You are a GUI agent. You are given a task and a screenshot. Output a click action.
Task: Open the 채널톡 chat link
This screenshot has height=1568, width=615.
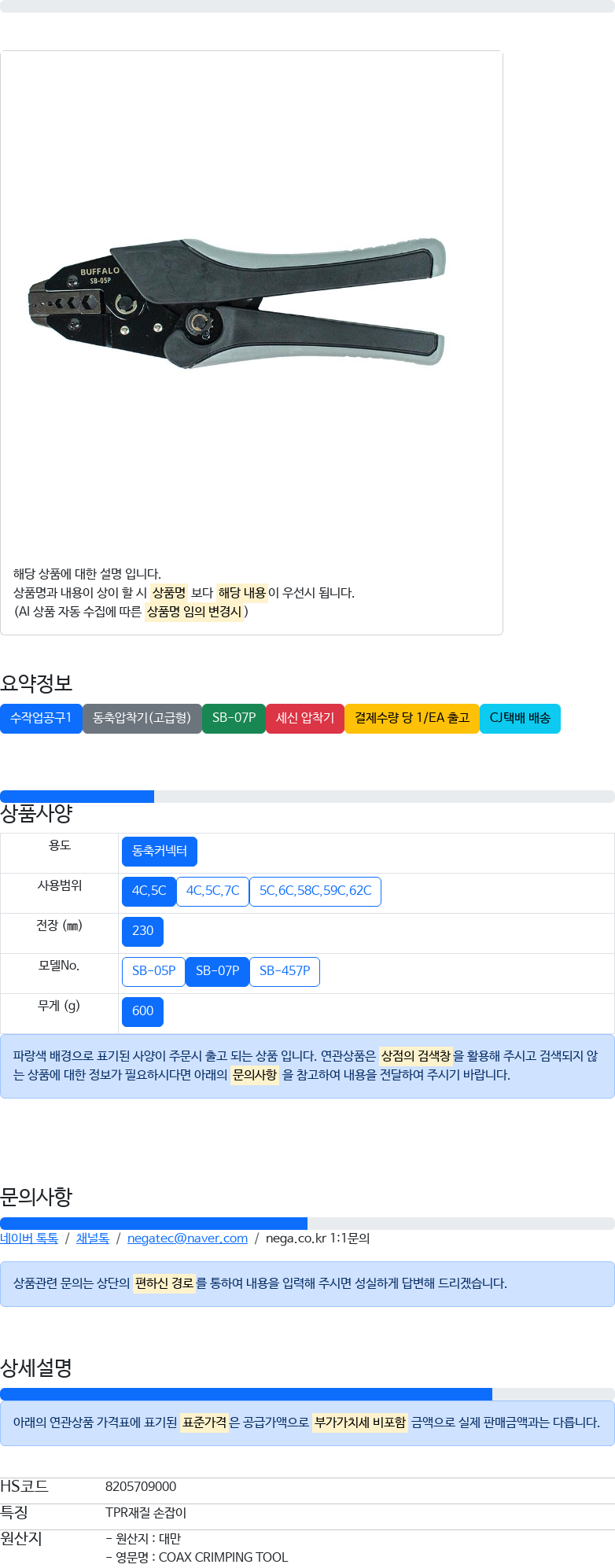(93, 1239)
